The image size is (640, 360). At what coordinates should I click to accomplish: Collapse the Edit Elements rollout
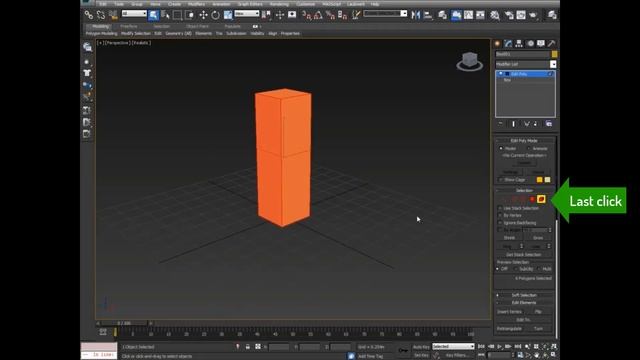[x=524, y=303]
